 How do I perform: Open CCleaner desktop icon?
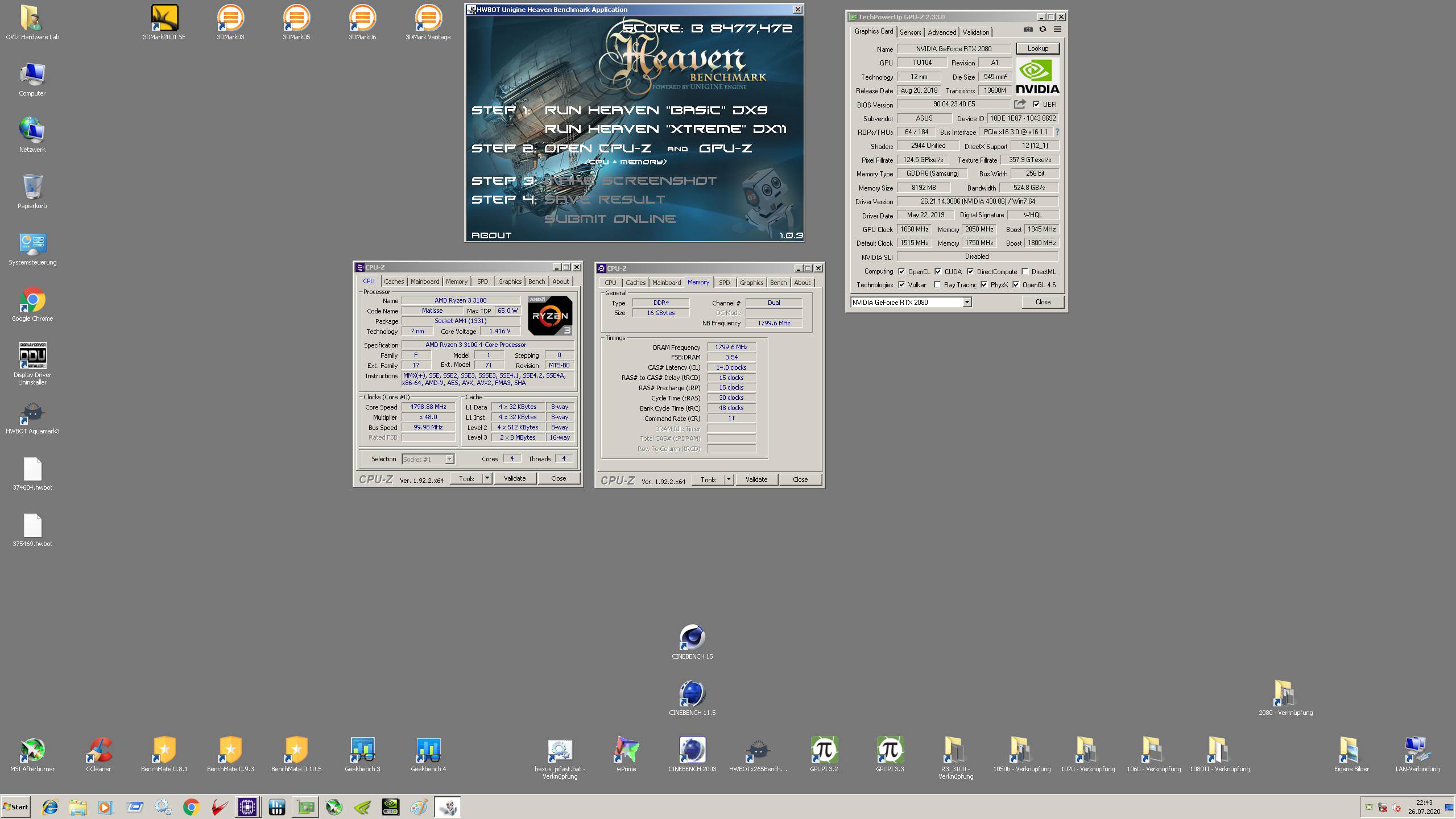point(98,754)
